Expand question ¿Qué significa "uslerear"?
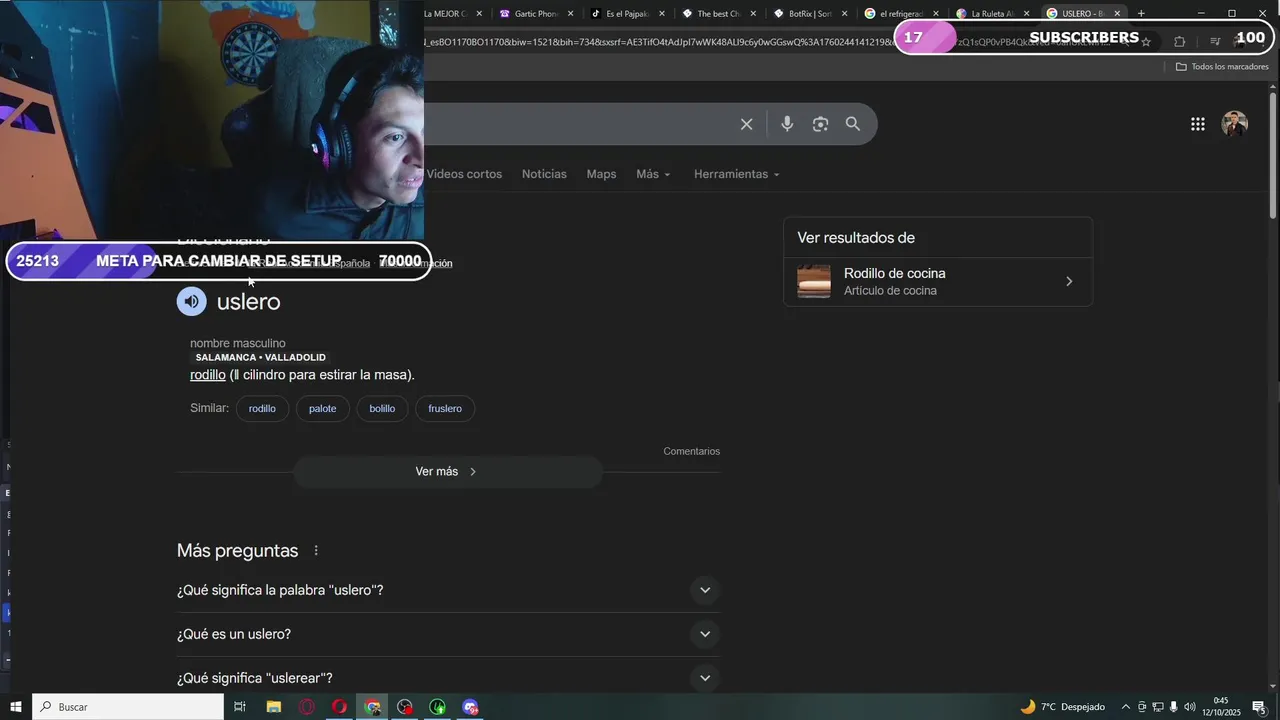The width and height of the screenshot is (1280, 720). (x=448, y=678)
